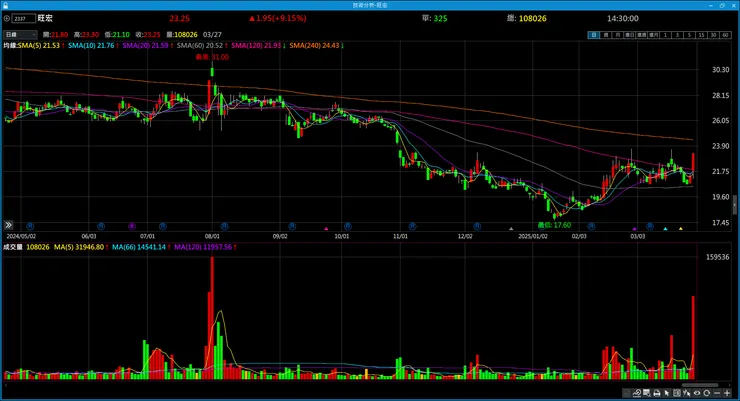Click the pink triangle marker before 10/01
The height and width of the screenshot is (401, 740).
coord(326,229)
